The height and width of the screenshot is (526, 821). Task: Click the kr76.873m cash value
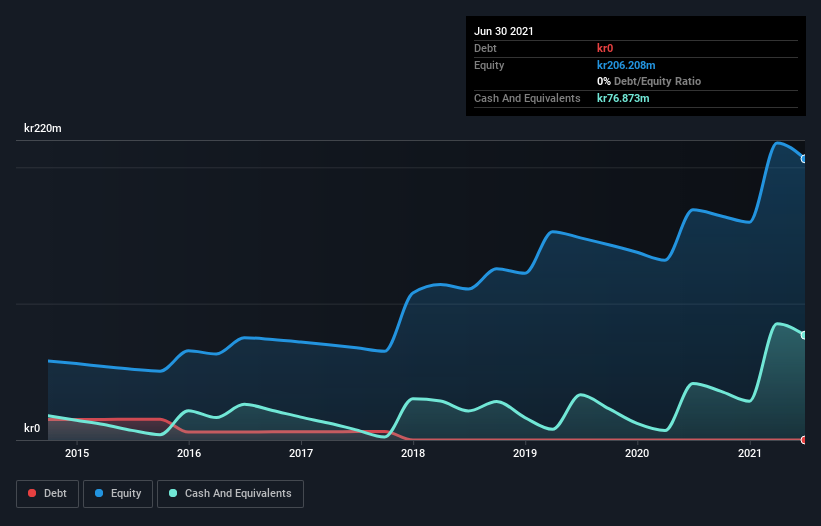click(623, 98)
